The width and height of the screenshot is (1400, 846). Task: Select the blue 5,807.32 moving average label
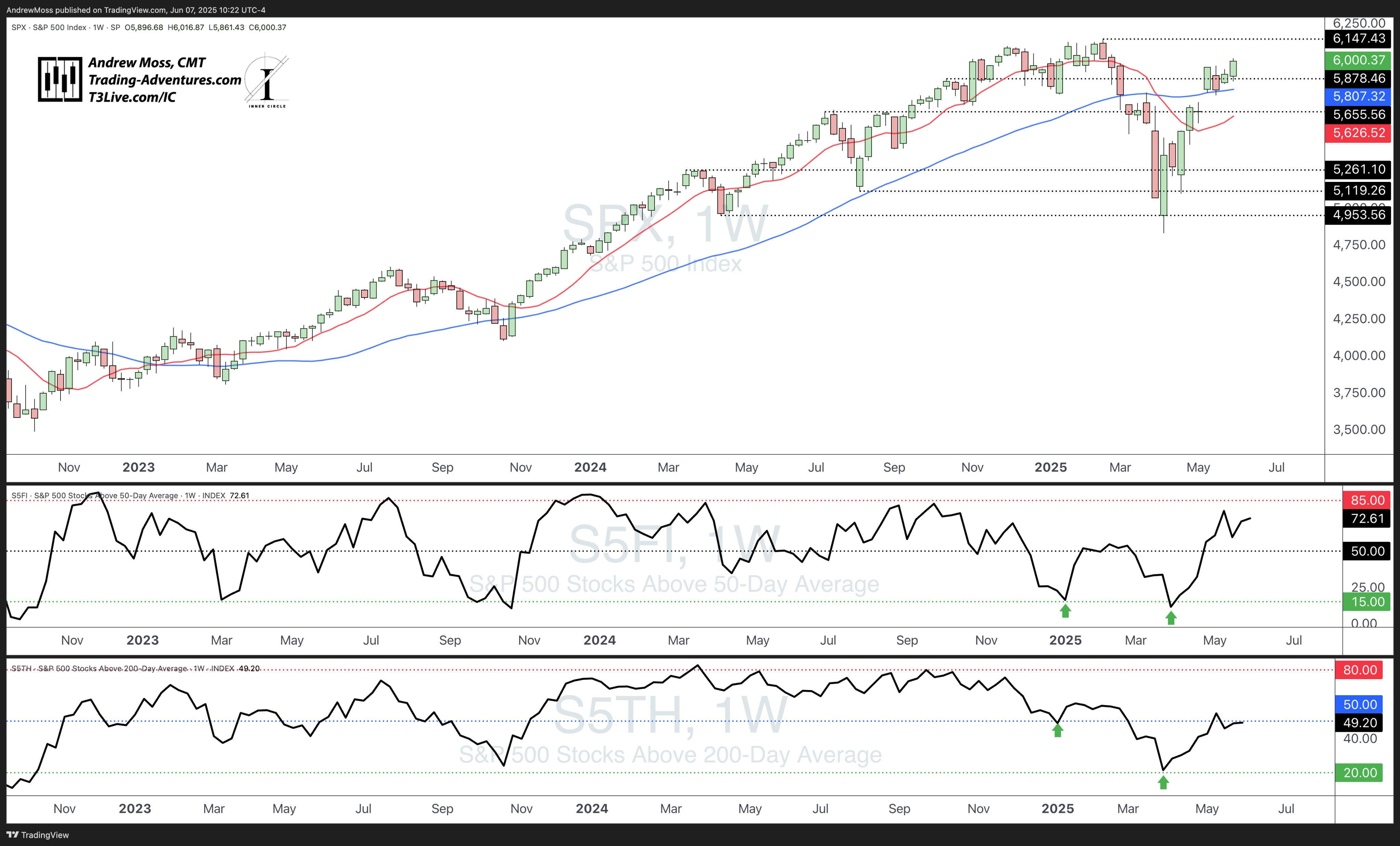[1359, 97]
